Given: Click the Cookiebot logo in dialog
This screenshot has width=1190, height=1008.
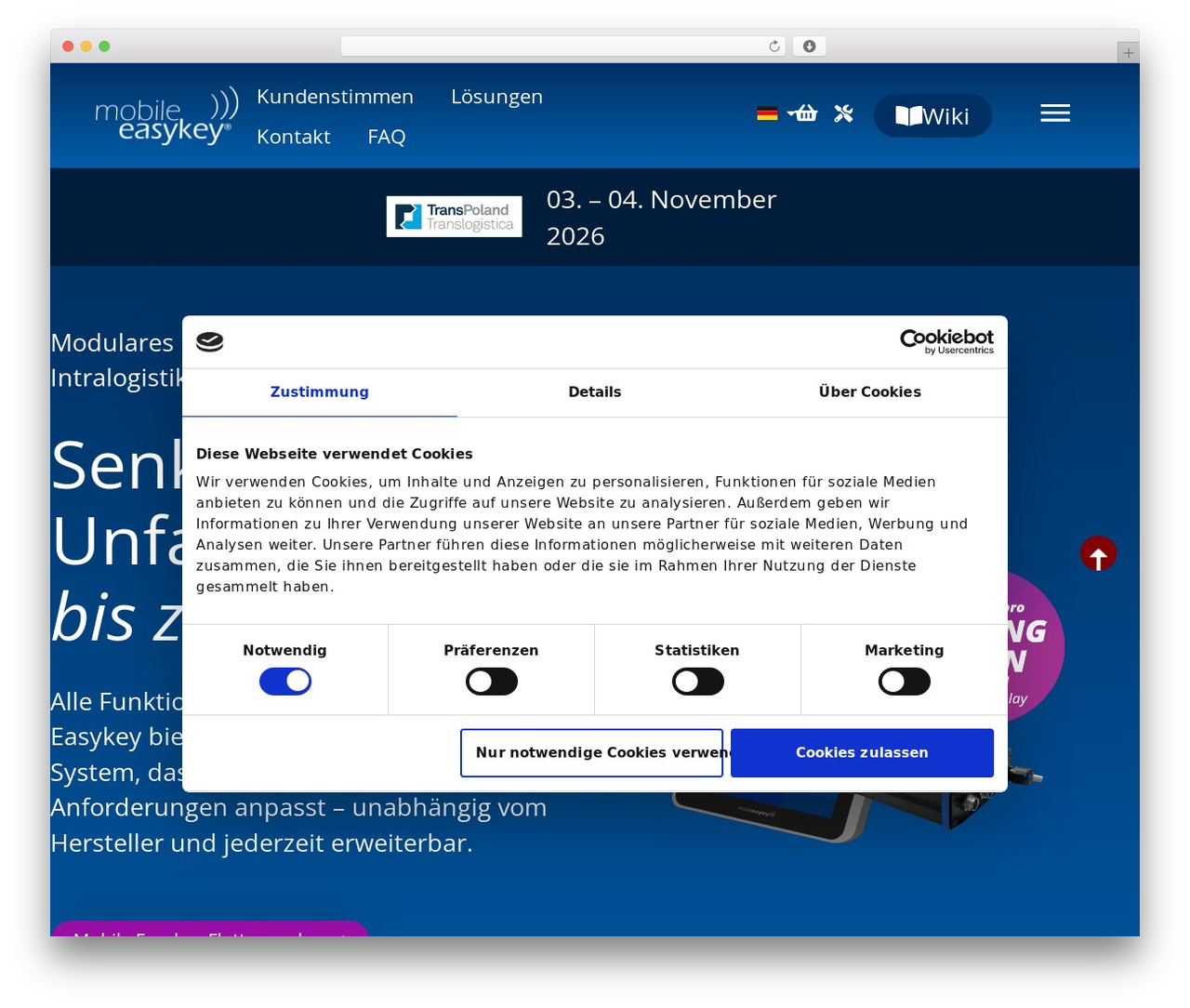Looking at the screenshot, I should point(946,341).
